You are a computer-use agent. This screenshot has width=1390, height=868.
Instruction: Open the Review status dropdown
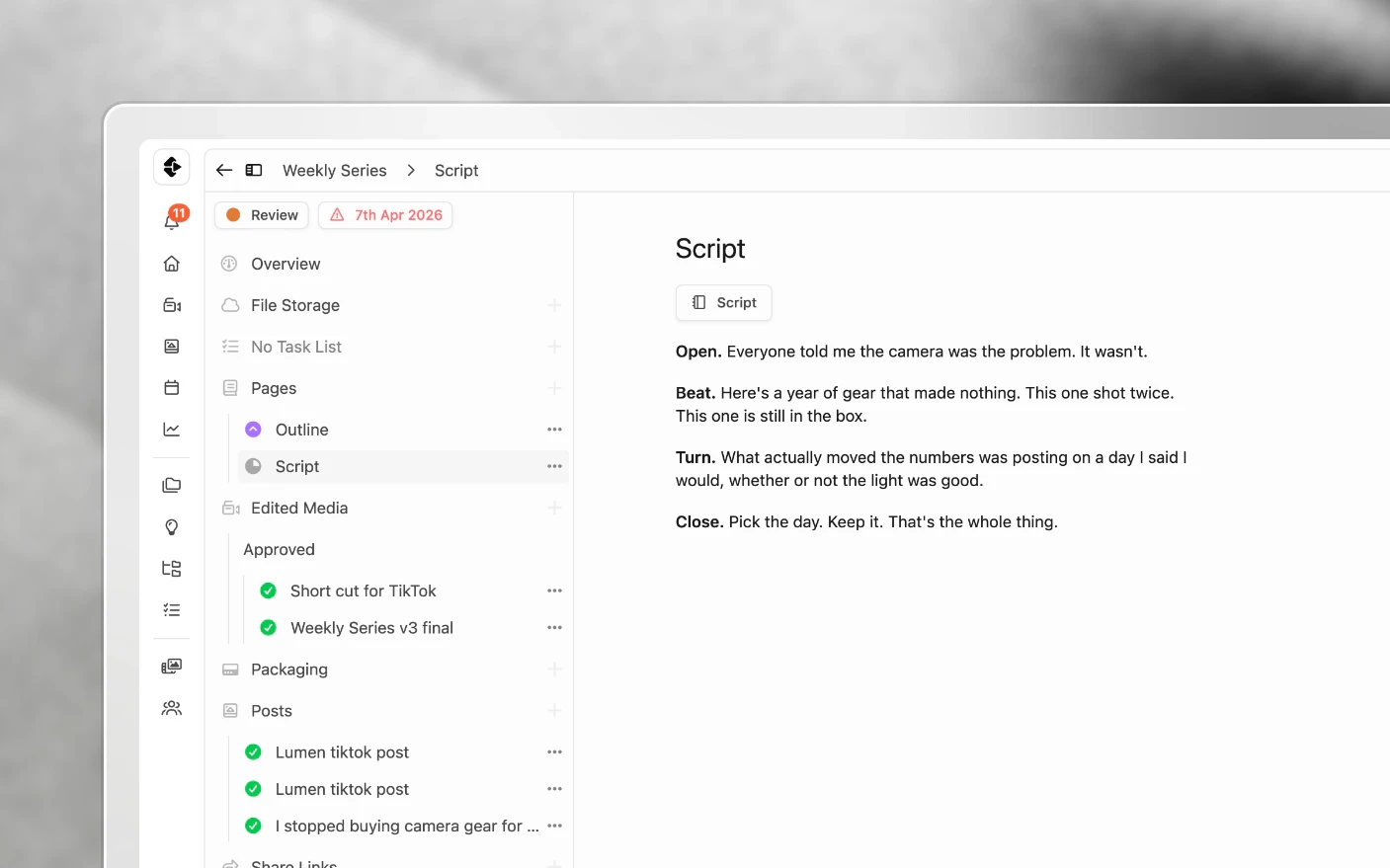tap(262, 215)
